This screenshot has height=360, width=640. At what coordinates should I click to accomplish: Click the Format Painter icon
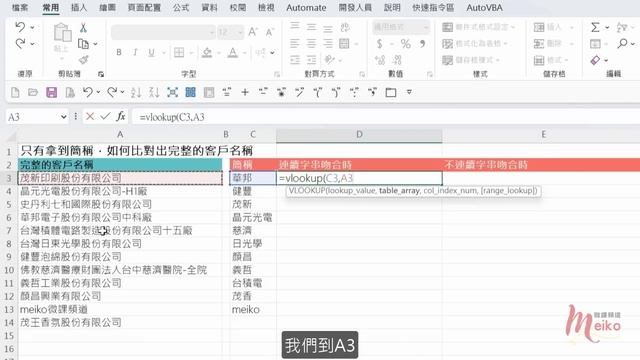pyautogui.click(x=83, y=60)
